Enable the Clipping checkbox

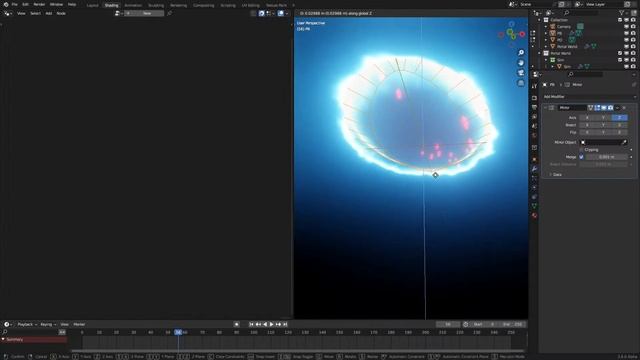(582, 150)
